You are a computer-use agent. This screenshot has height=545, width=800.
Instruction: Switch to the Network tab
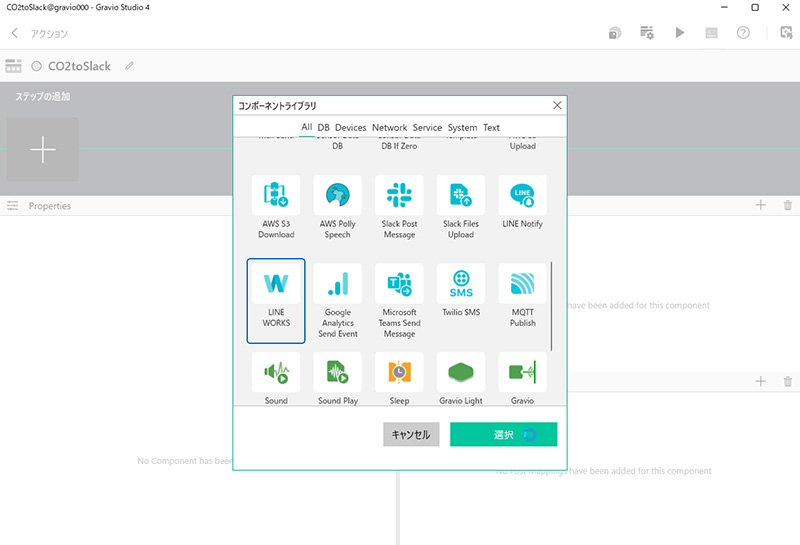click(389, 128)
